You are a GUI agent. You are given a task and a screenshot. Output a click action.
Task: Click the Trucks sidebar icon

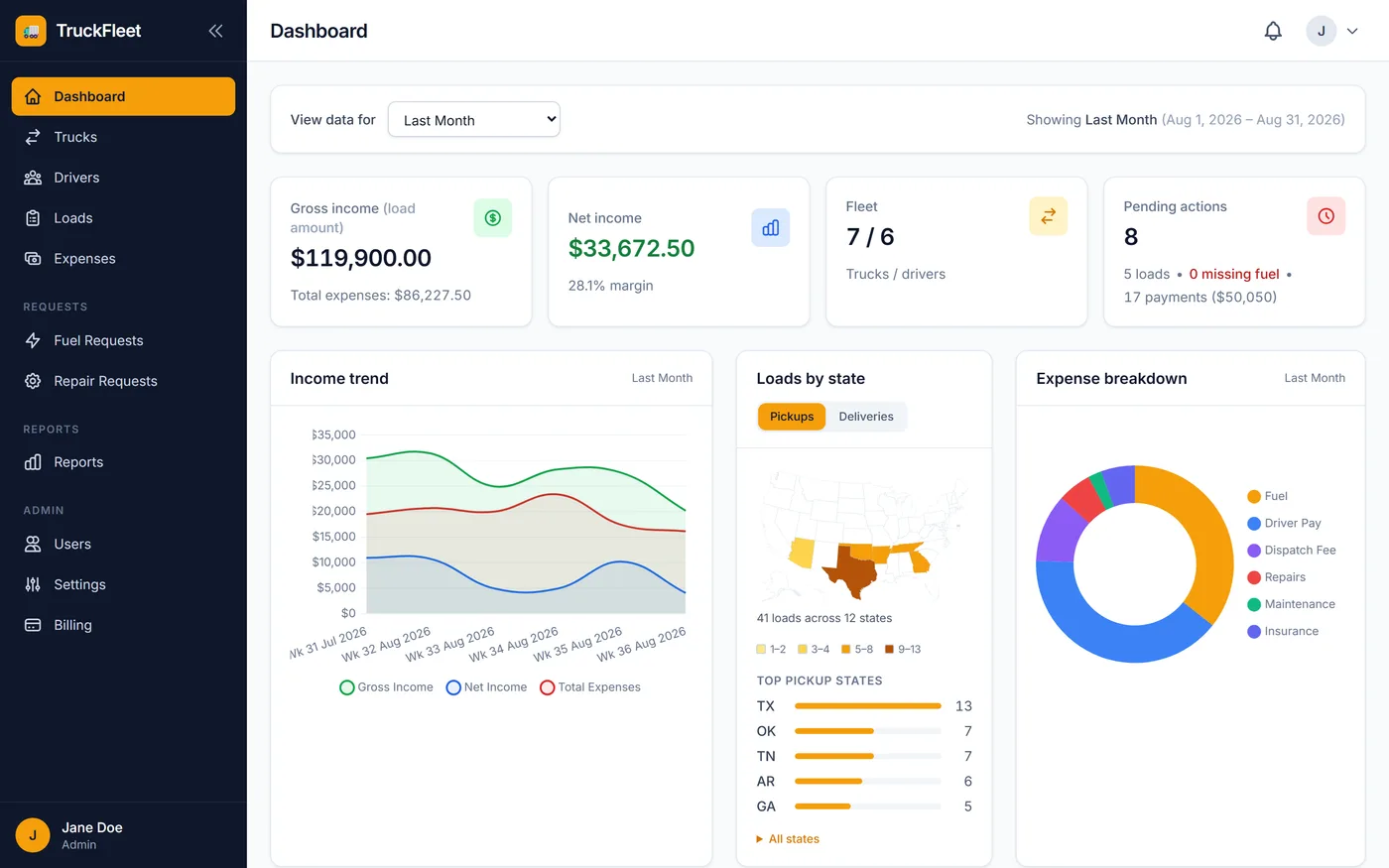(x=33, y=137)
